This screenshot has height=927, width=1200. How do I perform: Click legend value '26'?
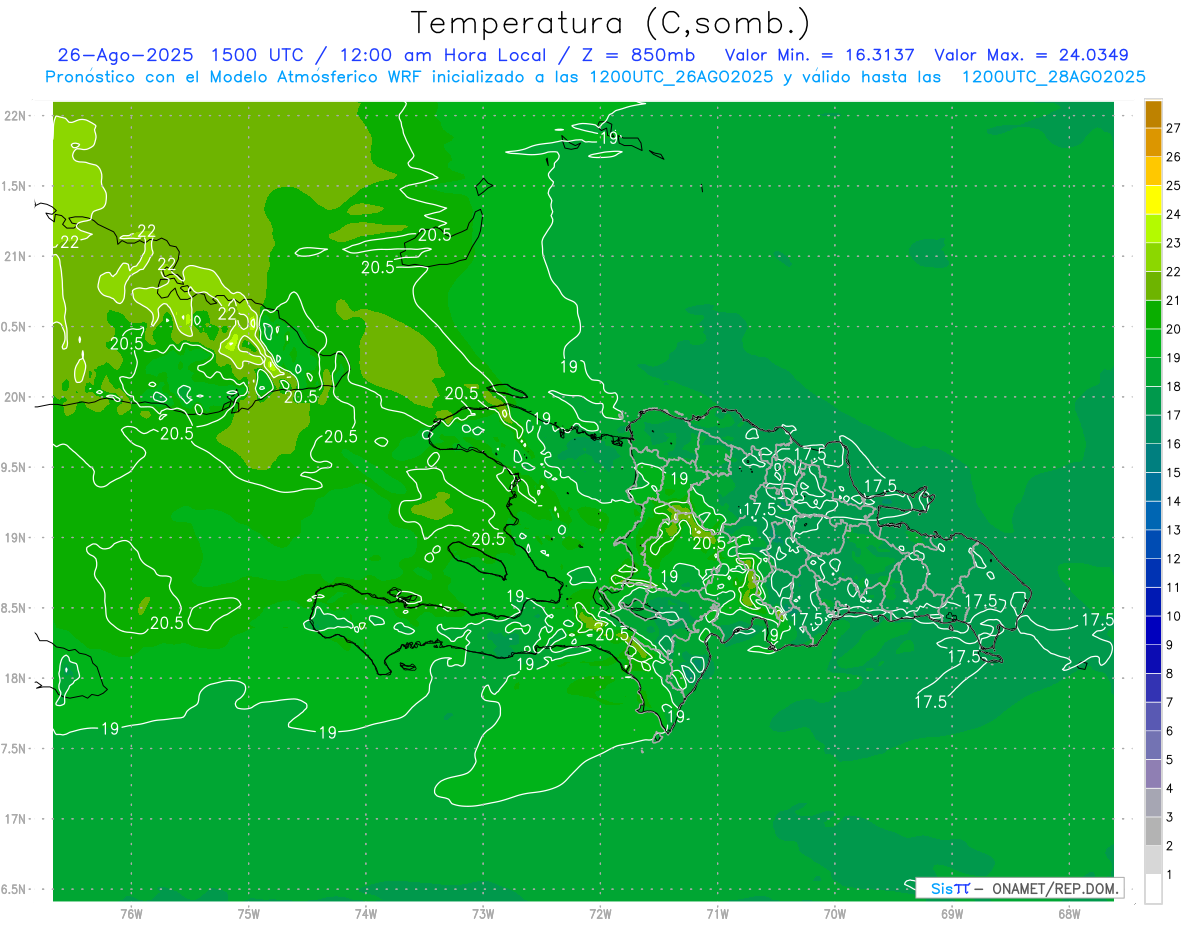click(x=1173, y=157)
